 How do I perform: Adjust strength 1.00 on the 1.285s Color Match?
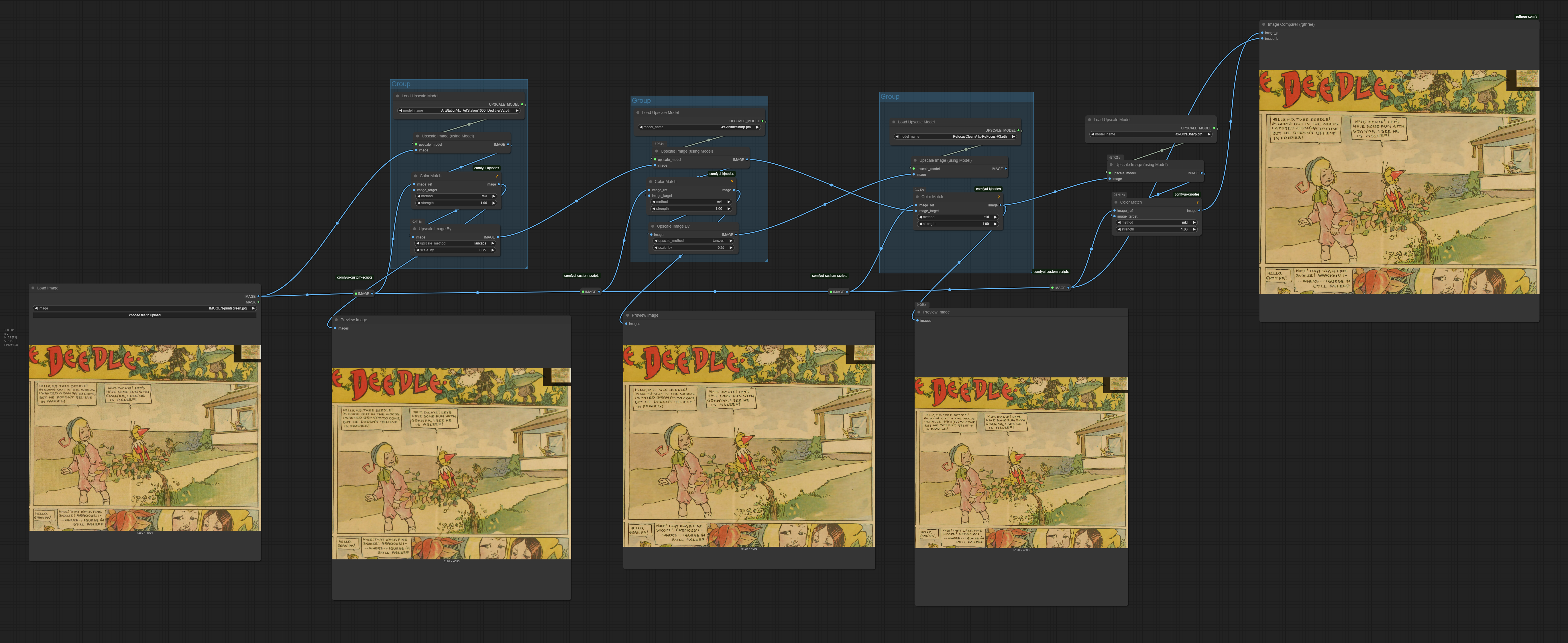(x=958, y=224)
